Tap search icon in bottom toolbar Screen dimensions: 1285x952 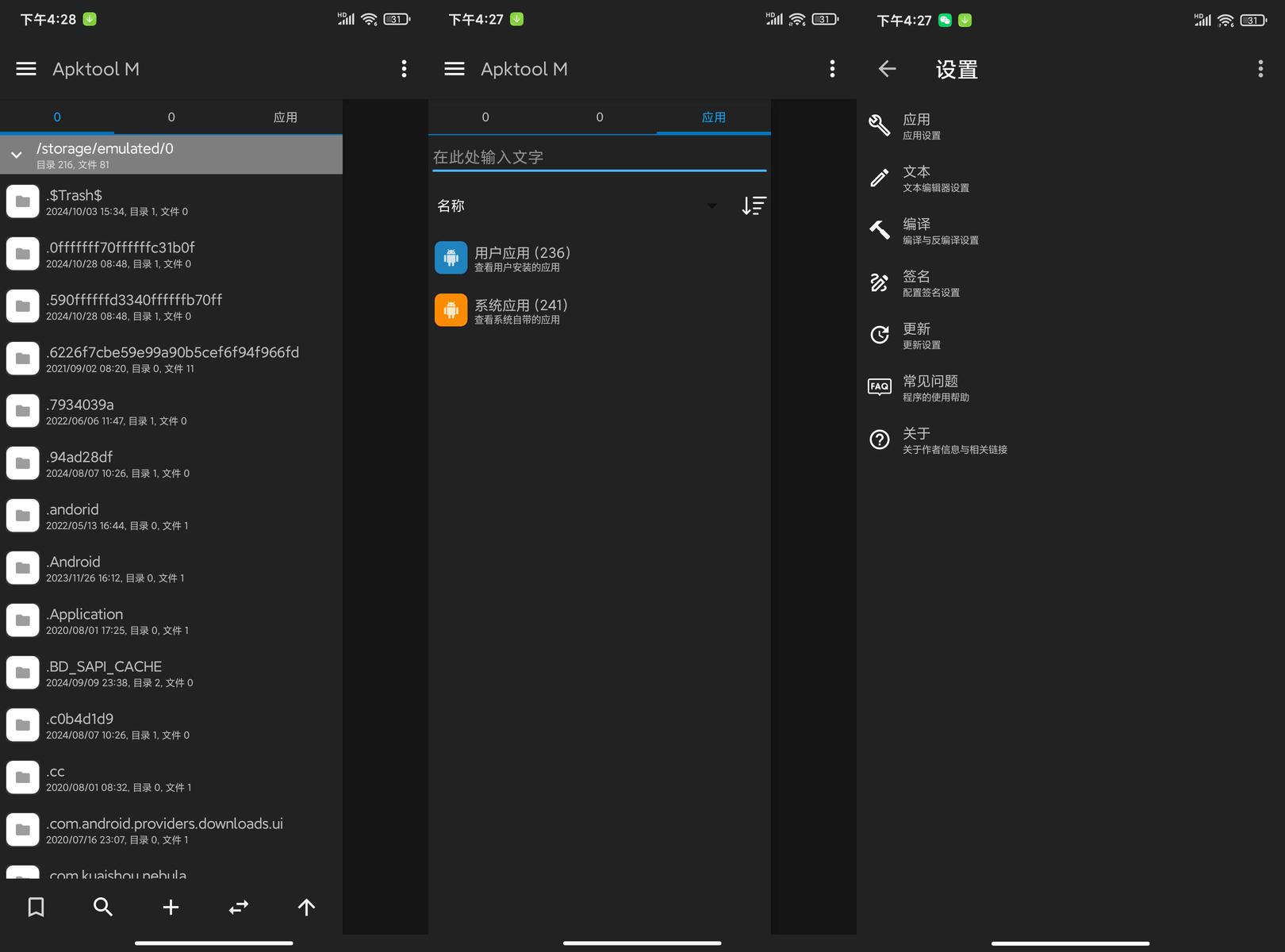tap(103, 907)
